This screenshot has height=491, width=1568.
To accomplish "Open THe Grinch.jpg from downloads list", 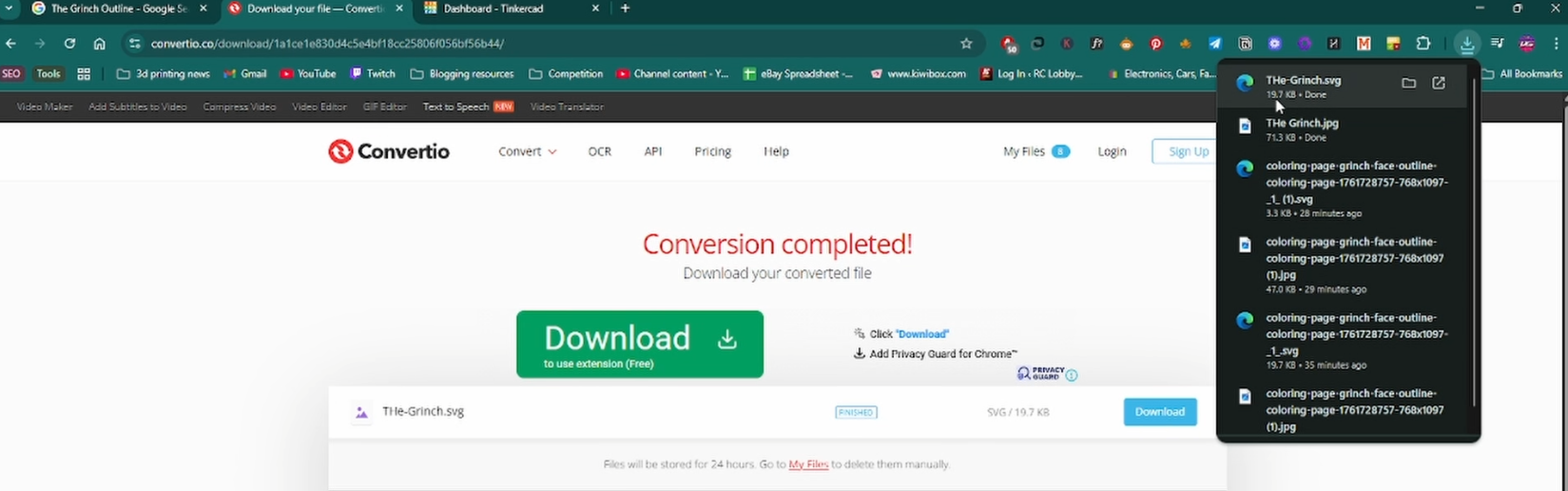I will coord(1302,124).
